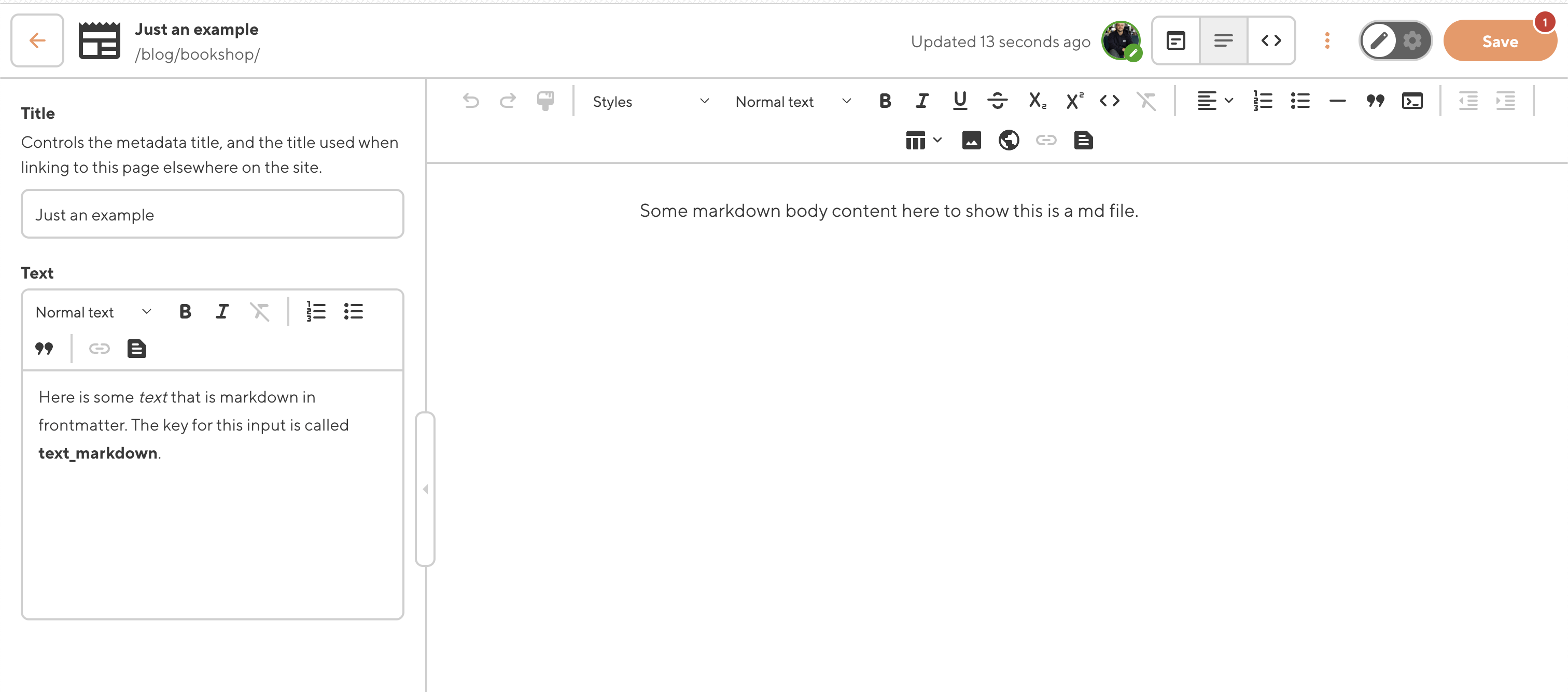Image resolution: width=1568 pixels, height=692 pixels.
Task: Open the Styles dropdown
Action: (x=650, y=102)
